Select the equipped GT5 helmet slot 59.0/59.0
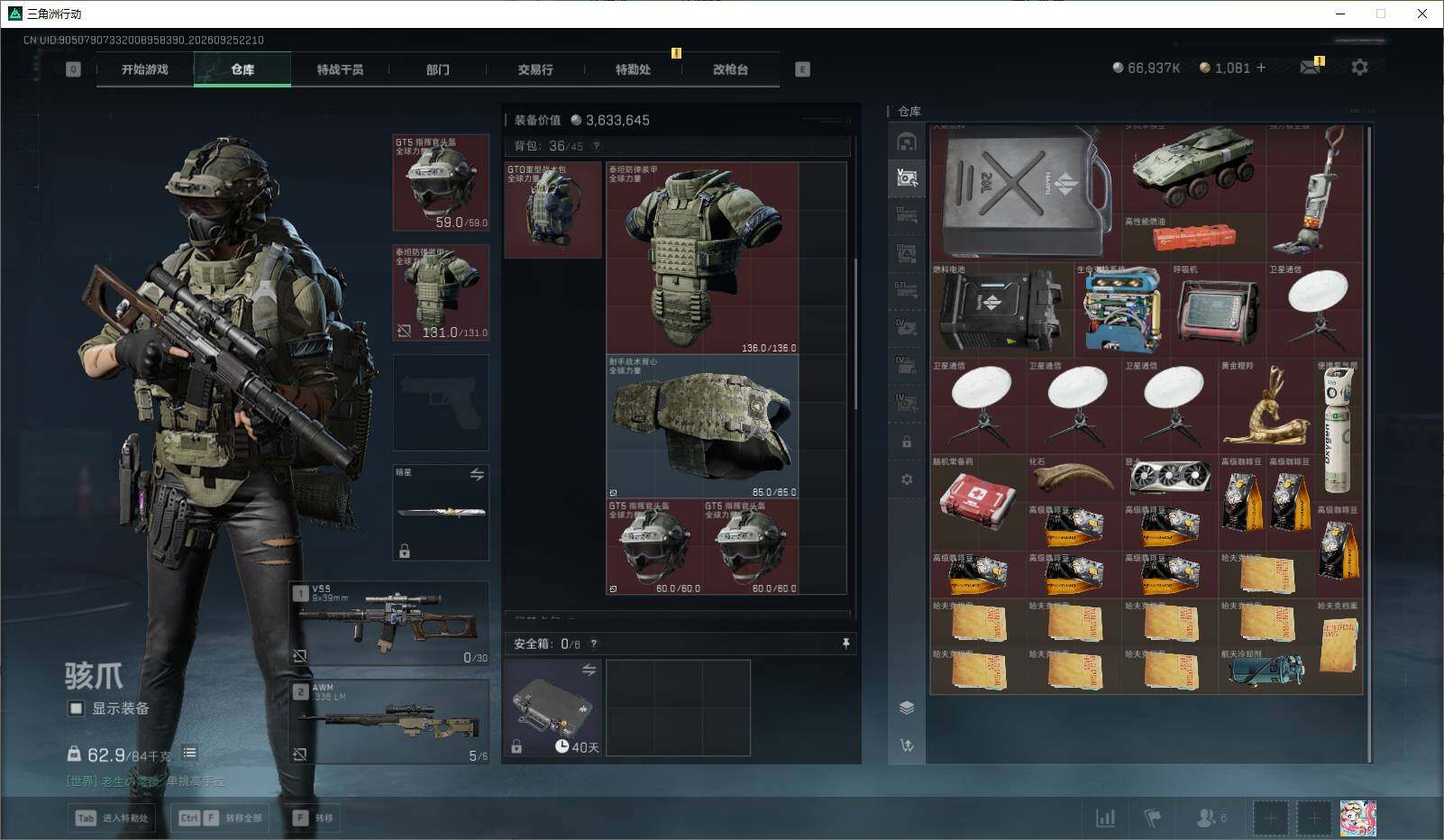This screenshot has width=1444, height=840. [441, 183]
